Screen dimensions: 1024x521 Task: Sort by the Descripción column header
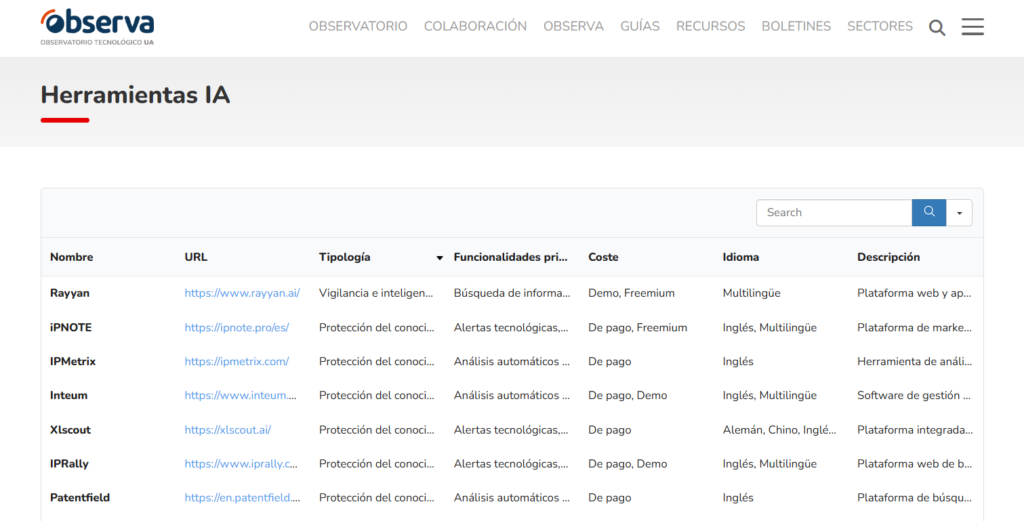(x=888, y=257)
